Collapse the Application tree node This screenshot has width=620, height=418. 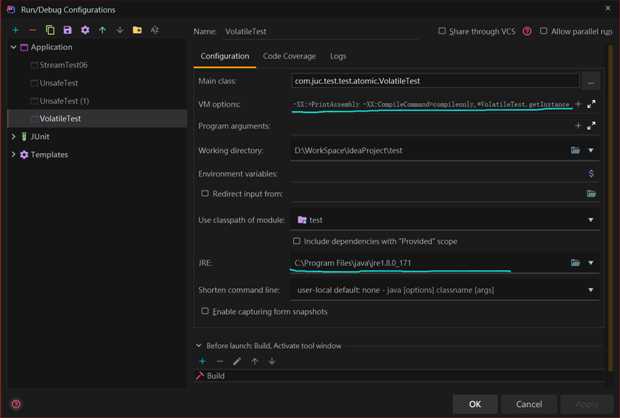[13, 47]
